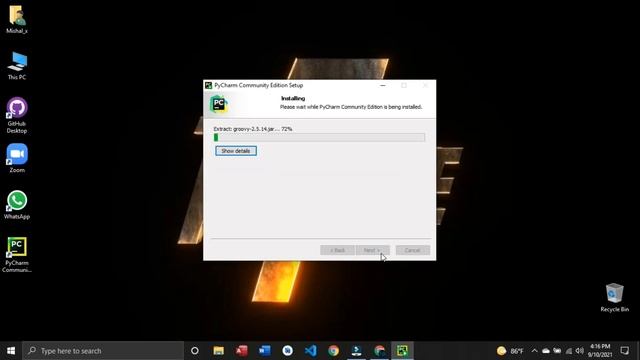Click the 86°F weather widget
This screenshot has width=640, height=360.
click(x=510, y=351)
